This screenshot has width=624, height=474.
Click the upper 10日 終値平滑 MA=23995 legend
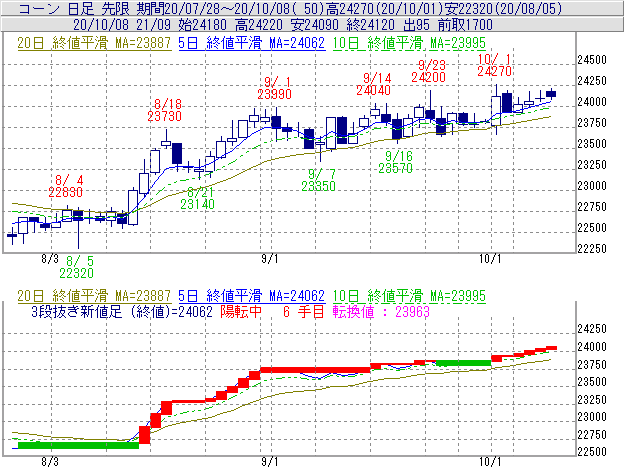(x=409, y=43)
